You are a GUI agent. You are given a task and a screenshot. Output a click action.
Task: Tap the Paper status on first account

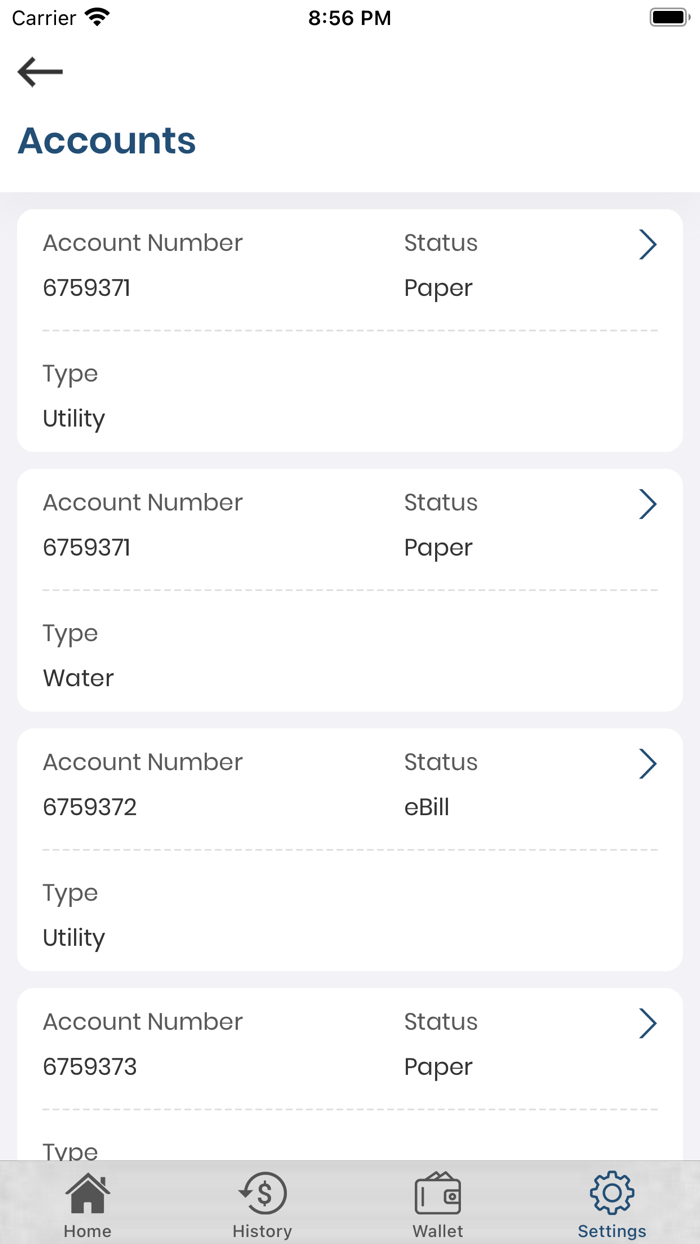[x=438, y=288]
